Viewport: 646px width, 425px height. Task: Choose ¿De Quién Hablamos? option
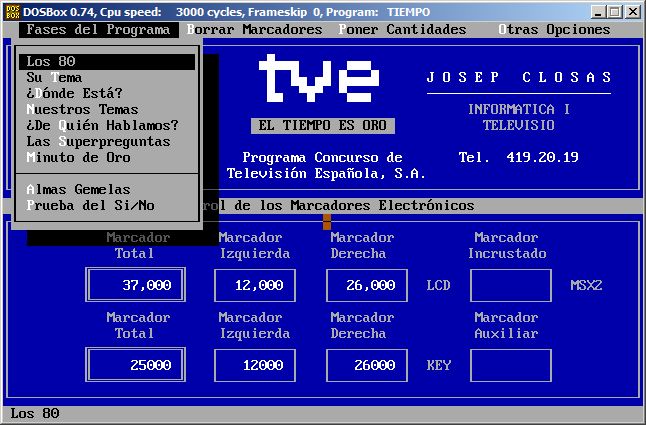coord(102,126)
